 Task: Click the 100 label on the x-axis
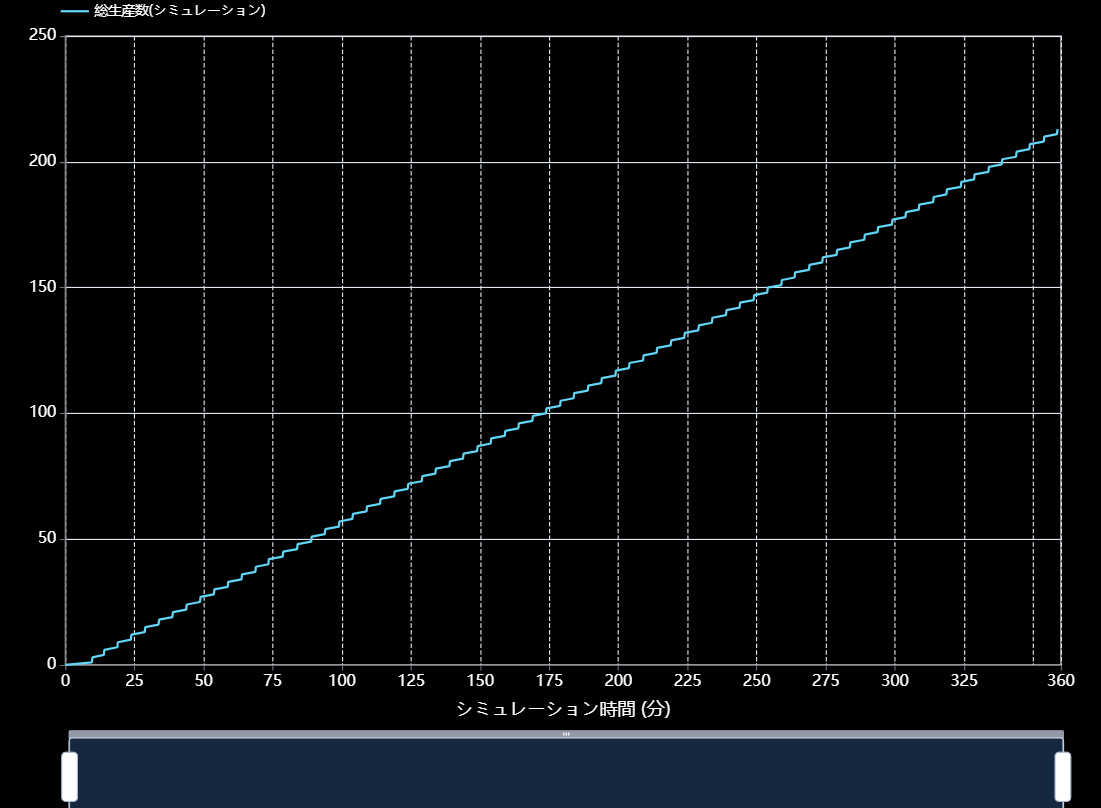342,681
